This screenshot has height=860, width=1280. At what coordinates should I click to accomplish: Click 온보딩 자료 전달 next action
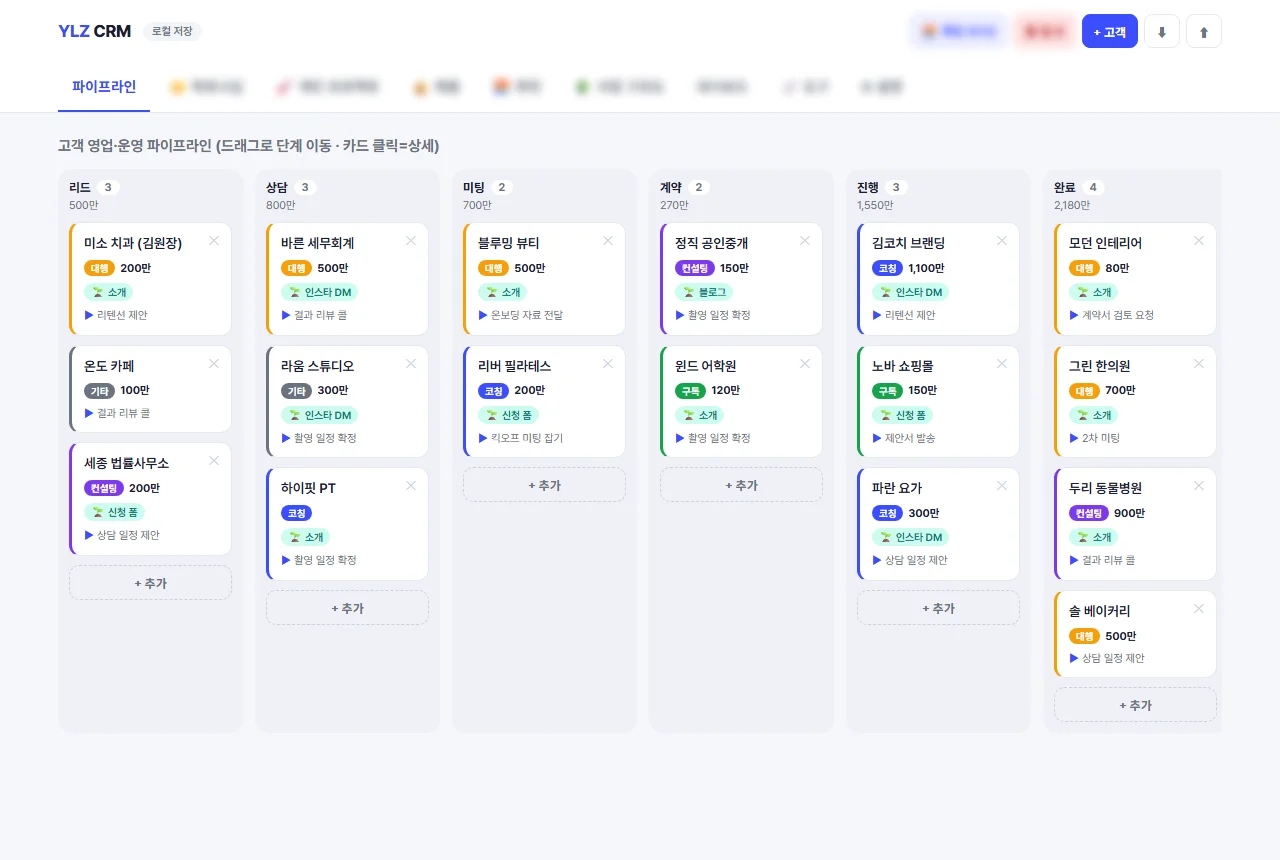[520, 315]
